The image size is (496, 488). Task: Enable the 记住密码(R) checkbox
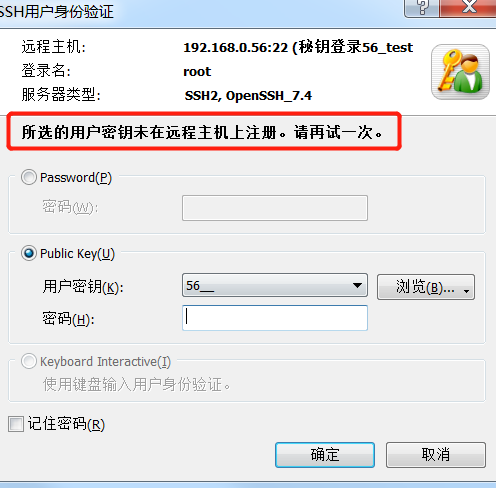(16, 424)
